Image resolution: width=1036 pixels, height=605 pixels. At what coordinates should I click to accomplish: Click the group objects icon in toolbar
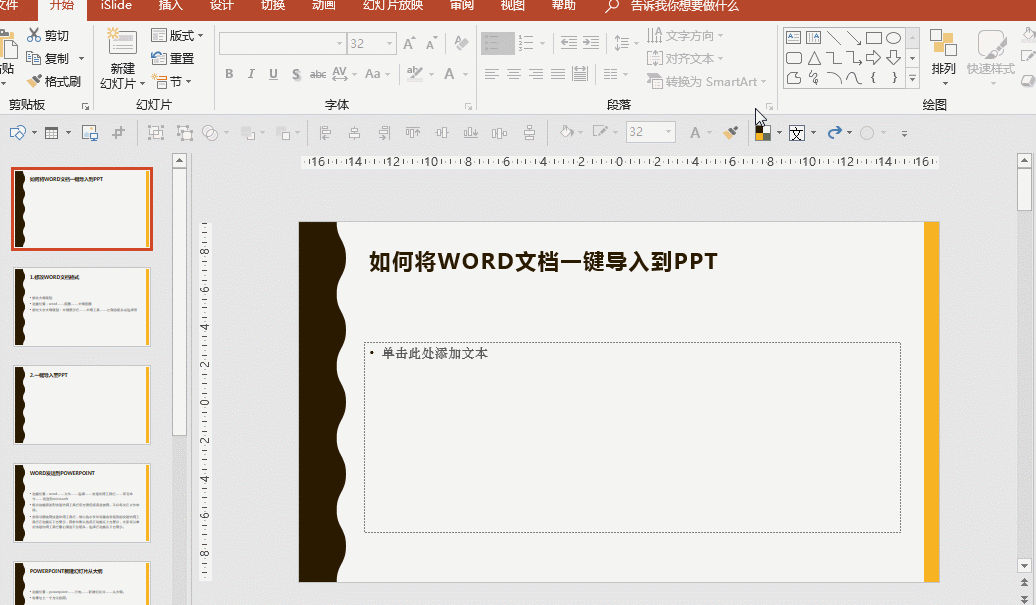click(156, 133)
